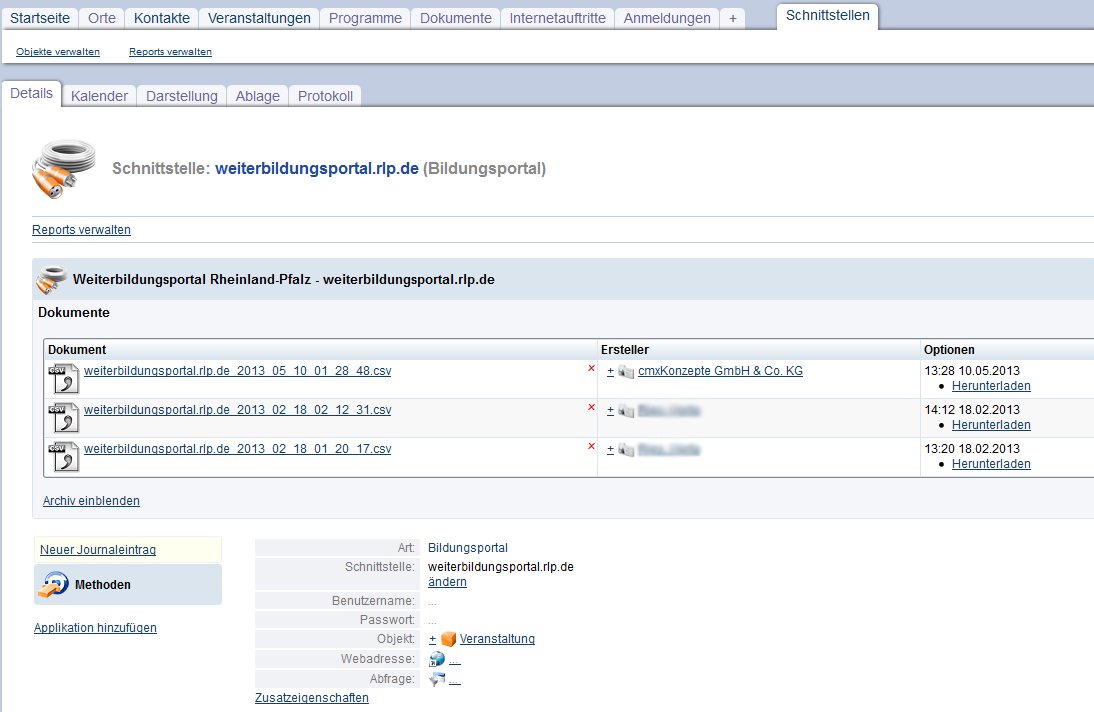Show the archive via Archiv einblenden
Screen dimensions: 1094x712
91,501
